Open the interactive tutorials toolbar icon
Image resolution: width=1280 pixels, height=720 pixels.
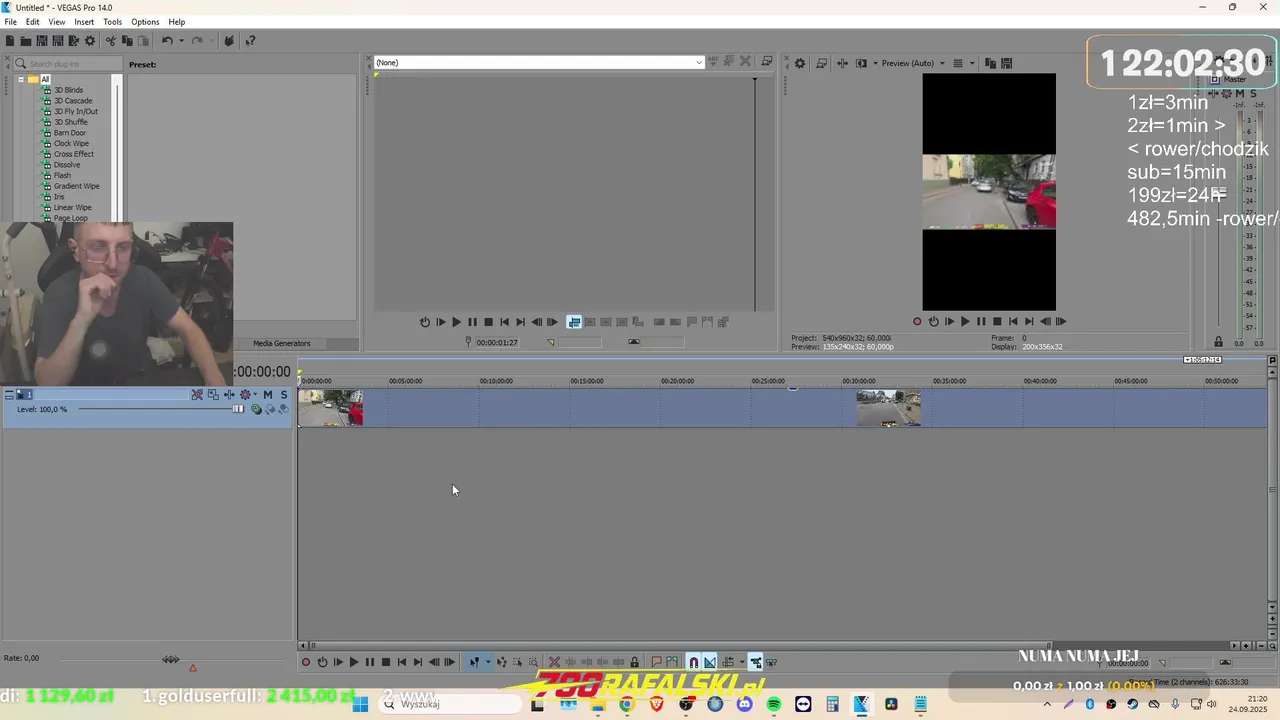(229, 41)
